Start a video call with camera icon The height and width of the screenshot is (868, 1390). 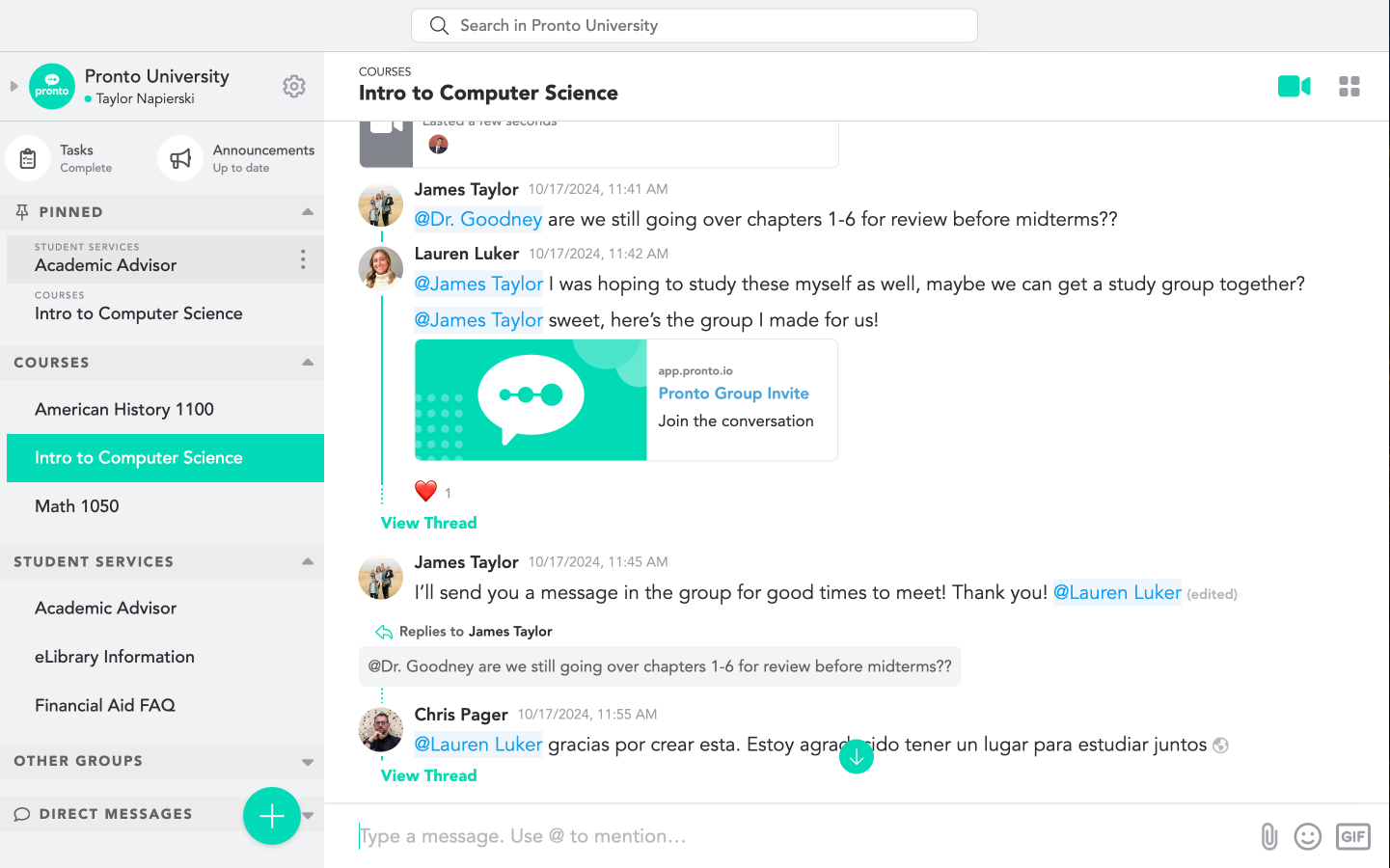[1294, 87]
